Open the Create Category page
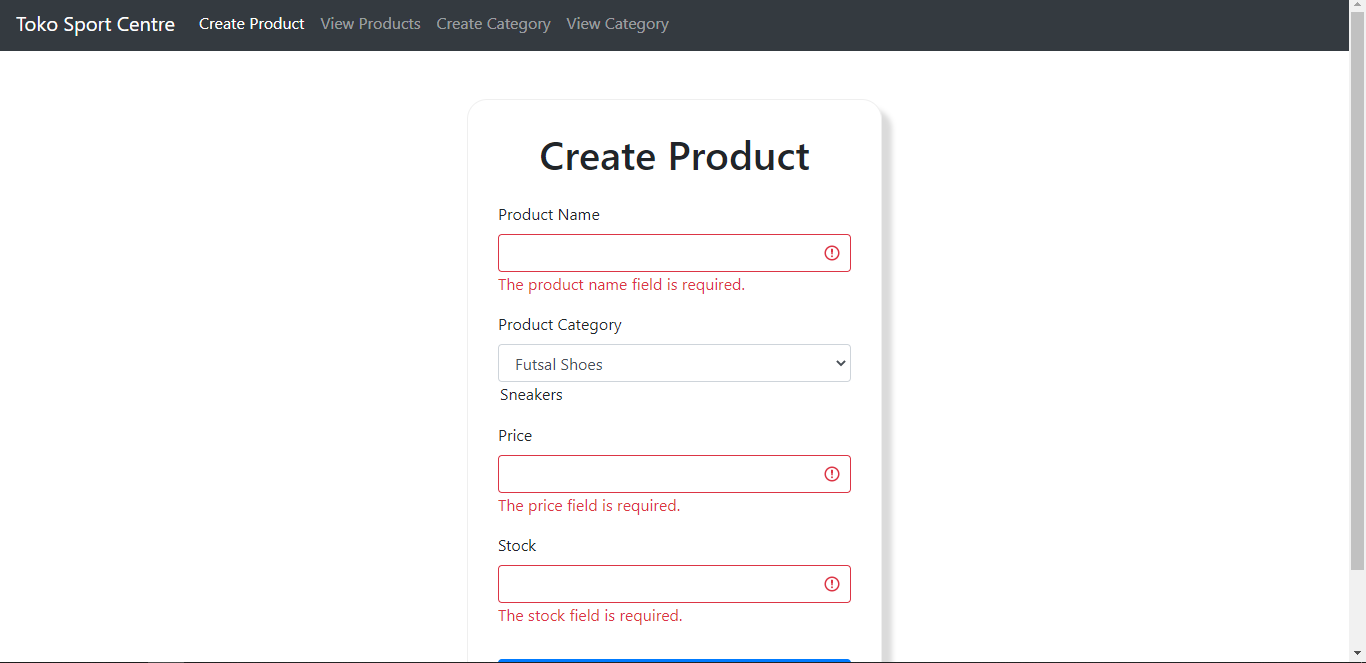The height and width of the screenshot is (663, 1366). 493,24
